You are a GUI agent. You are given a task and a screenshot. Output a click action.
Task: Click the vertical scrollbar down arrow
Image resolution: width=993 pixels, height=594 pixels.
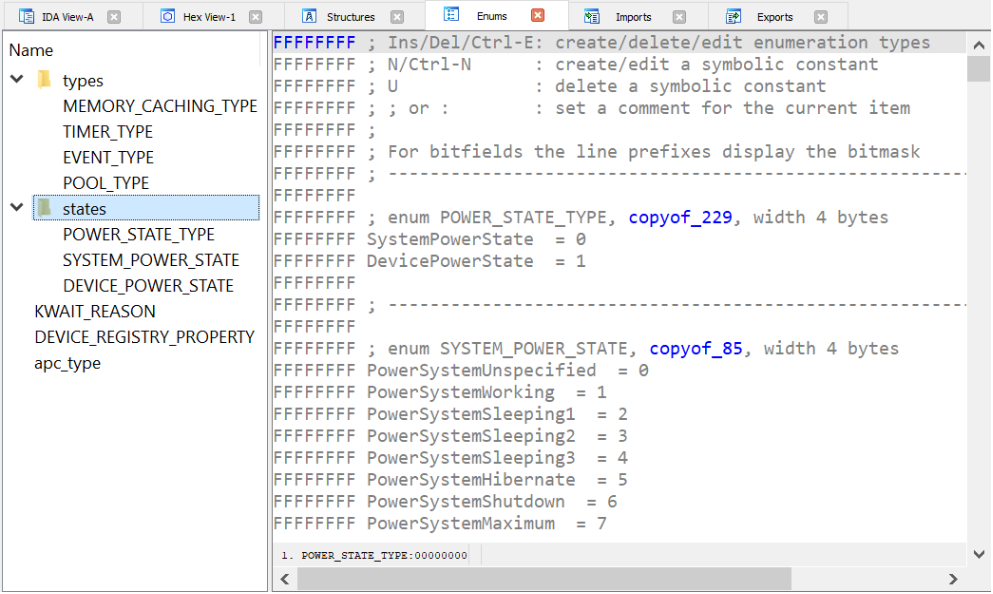point(979,554)
